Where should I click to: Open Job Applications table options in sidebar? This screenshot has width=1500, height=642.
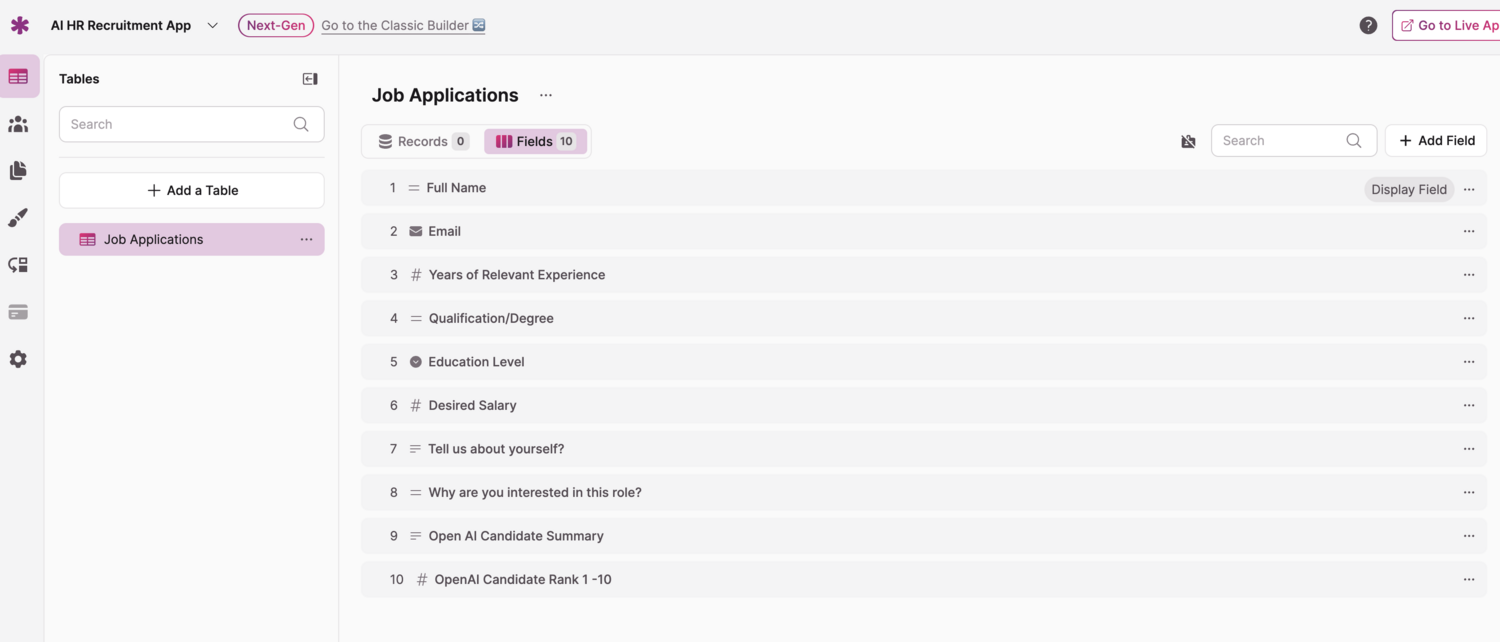pos(306,240)
